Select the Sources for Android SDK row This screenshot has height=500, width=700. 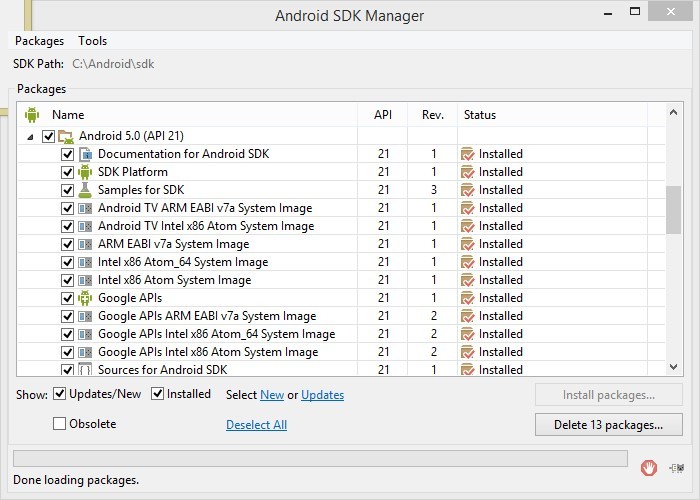click(x=342, y=369)
